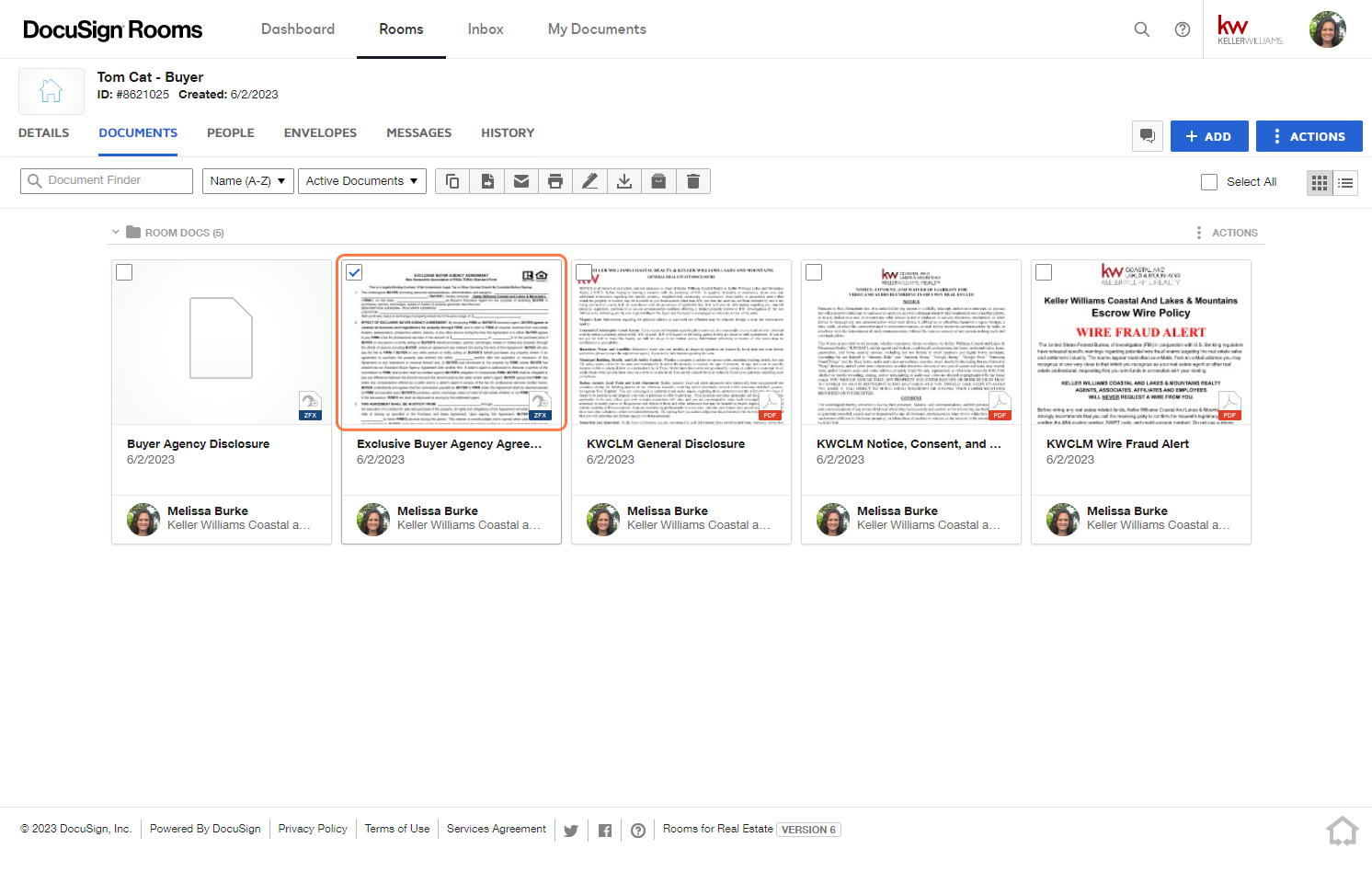
Task: Open the Privacy Policy link
Action: (x=313, y=829)
